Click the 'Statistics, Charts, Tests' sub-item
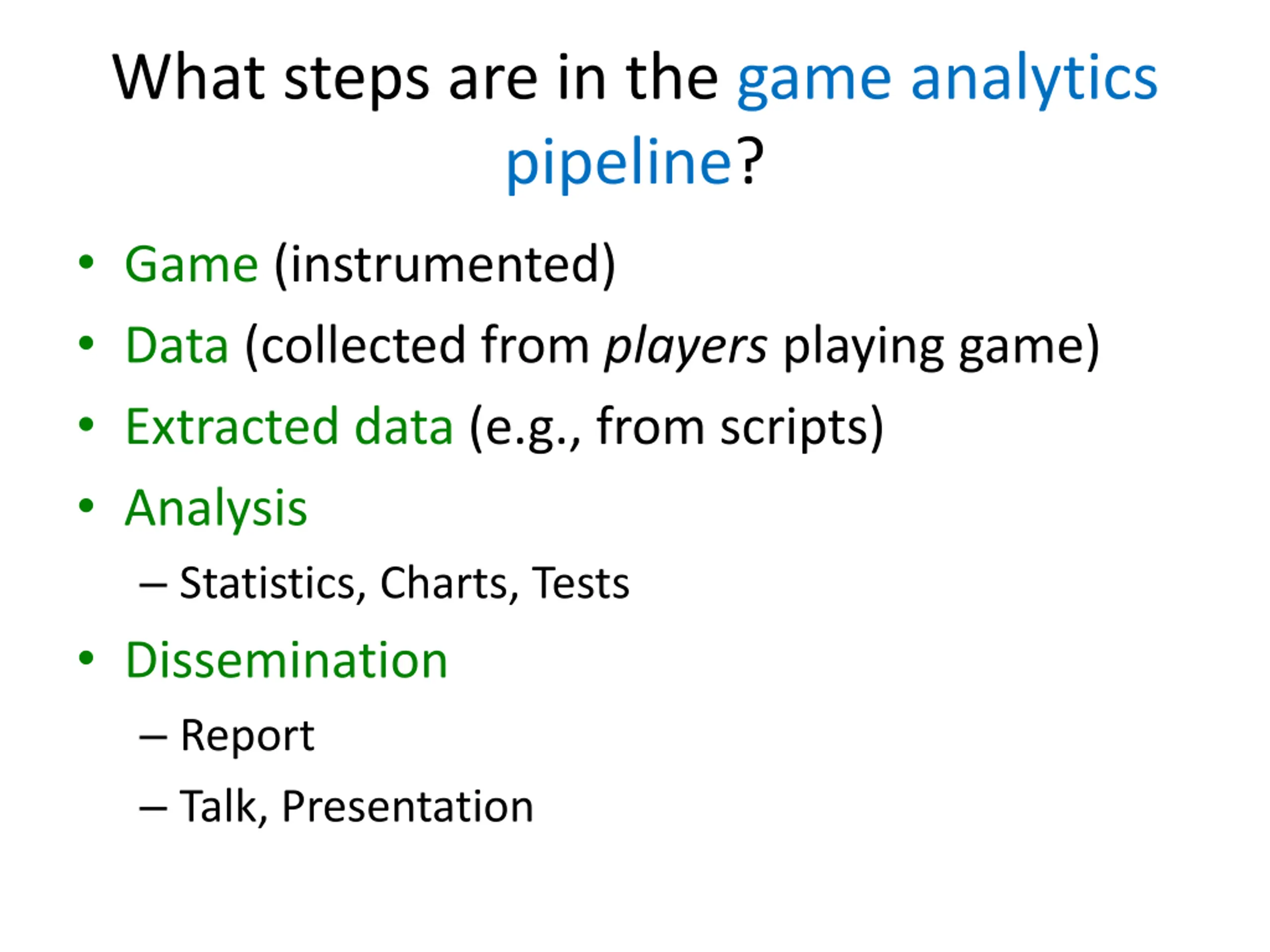Image resolution: width=1270 pixels, height=952 pixels. pos(404,584)
